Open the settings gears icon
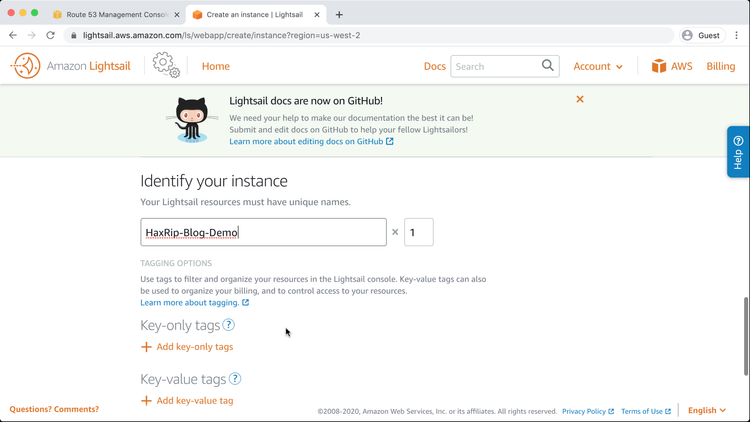Viewport: 750px width, 422px height. coord(166,66)
